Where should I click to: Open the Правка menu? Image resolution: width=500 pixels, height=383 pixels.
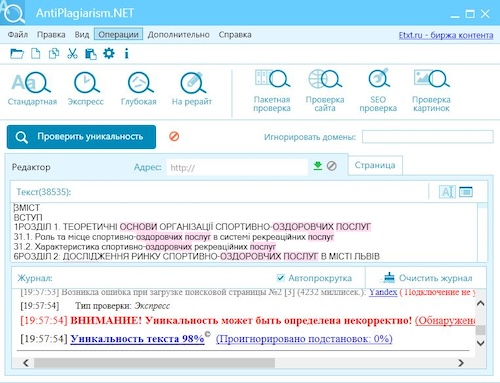click(x=51, y=35)
